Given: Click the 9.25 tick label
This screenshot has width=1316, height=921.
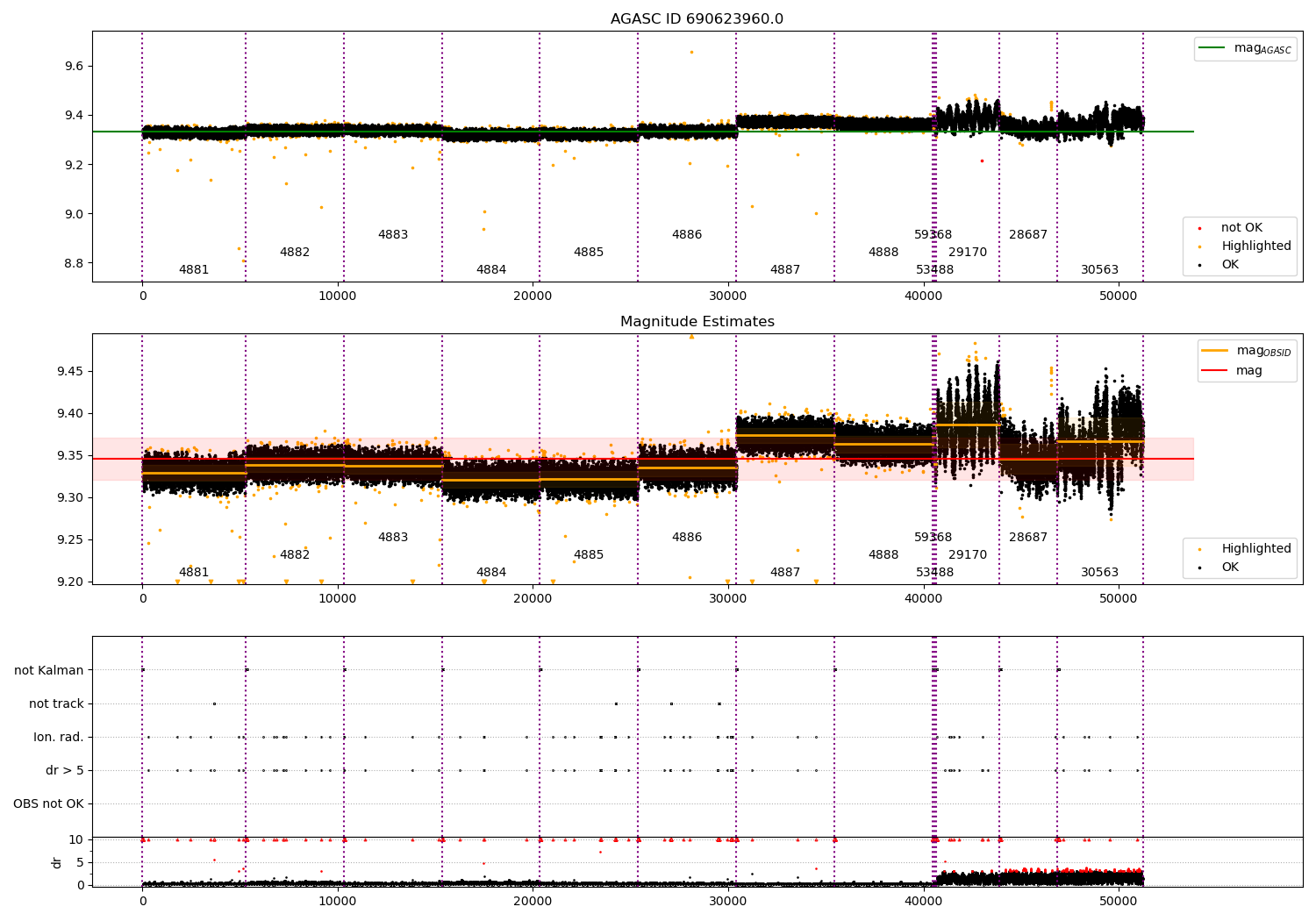Looking at the screenshot, I should tap(69, 540).
